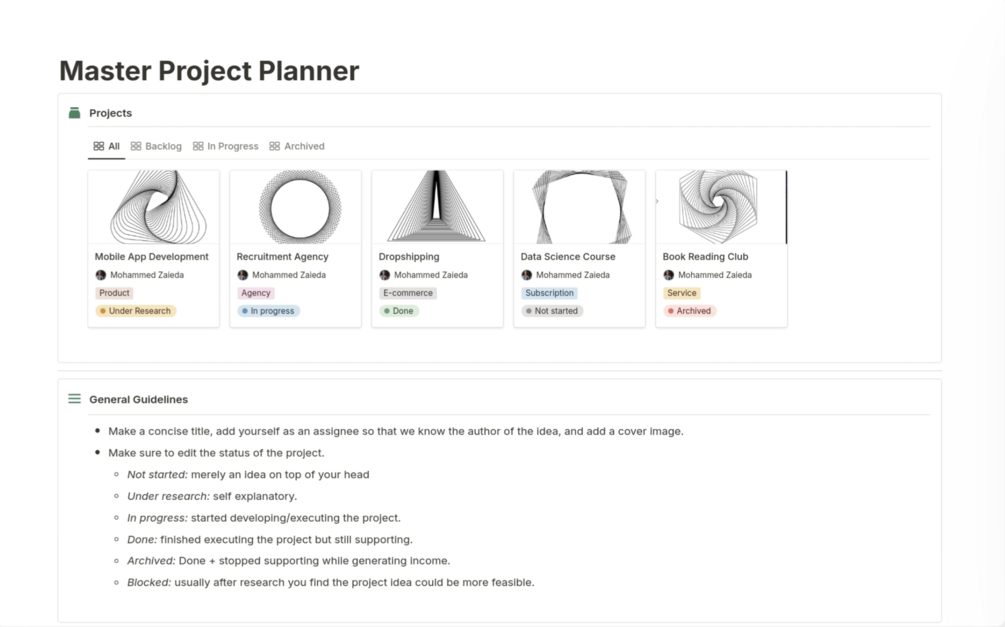Click the Dropshipping cover image
The width and height of the screenshot is (1005, 627).
(437, 205)
